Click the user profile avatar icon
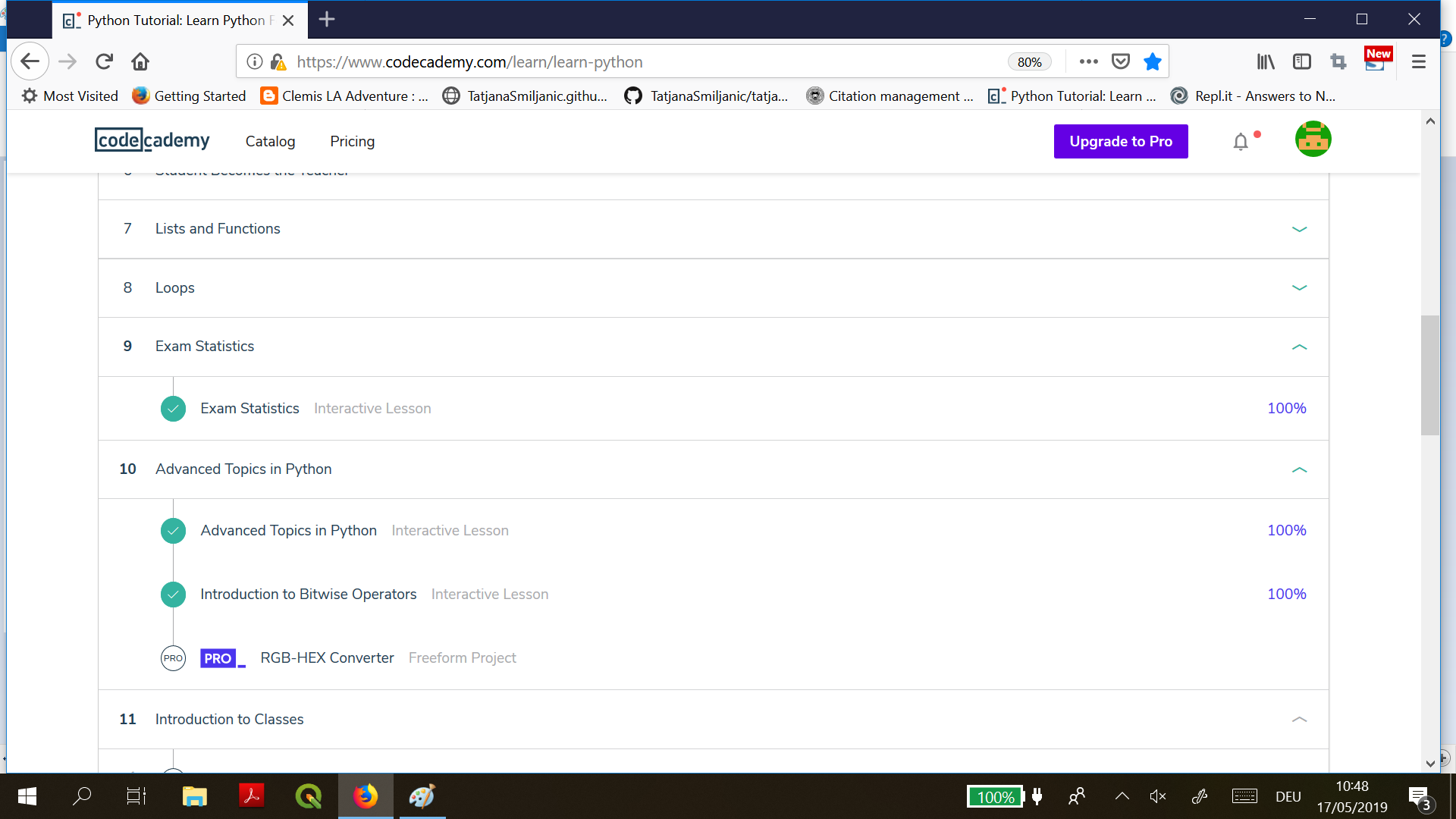 pyautogui.click(x=1313, y=141)
